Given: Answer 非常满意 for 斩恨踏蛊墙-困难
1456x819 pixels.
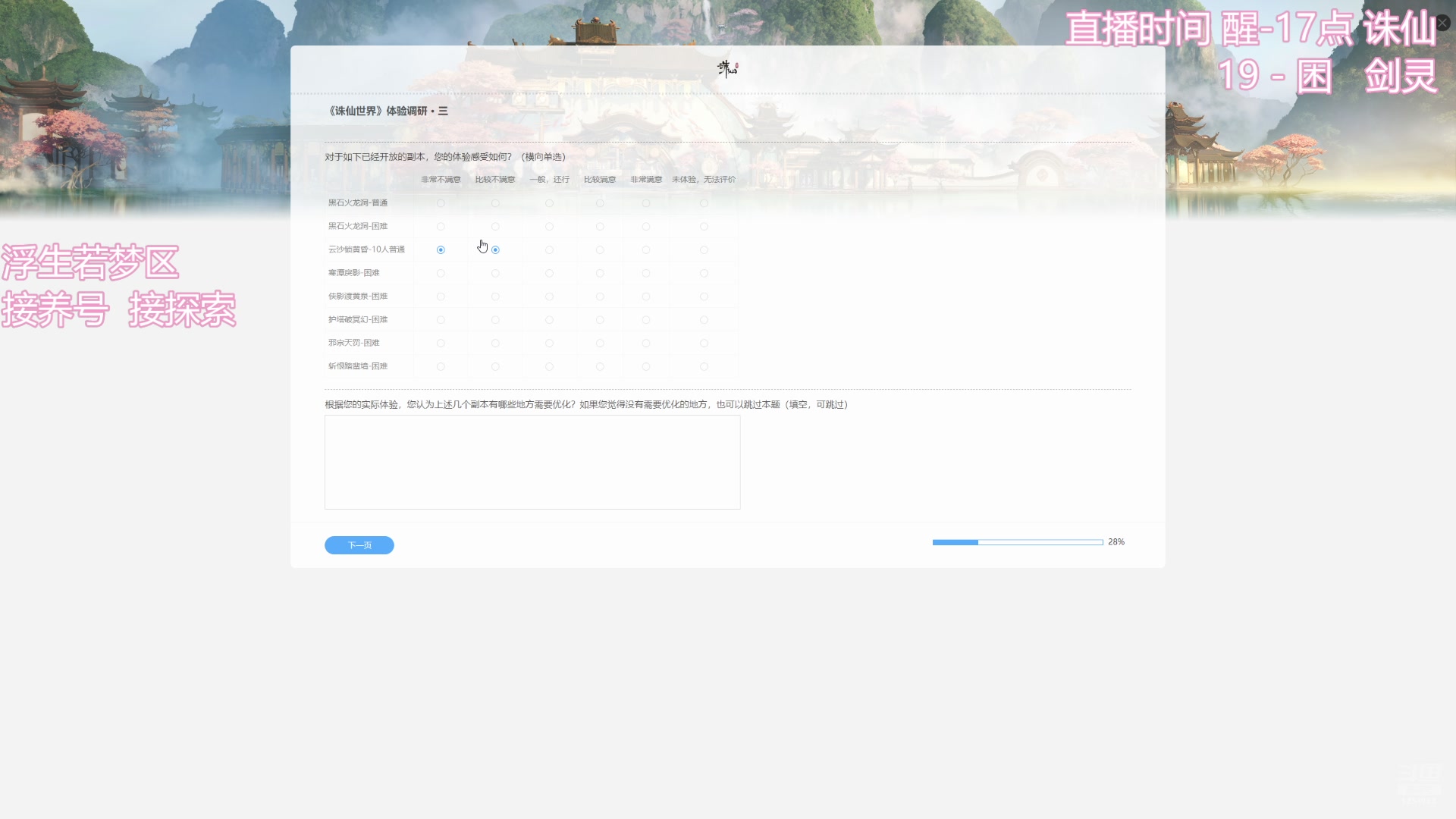Looking at the screenshot, I should click(x=646, y=366).
